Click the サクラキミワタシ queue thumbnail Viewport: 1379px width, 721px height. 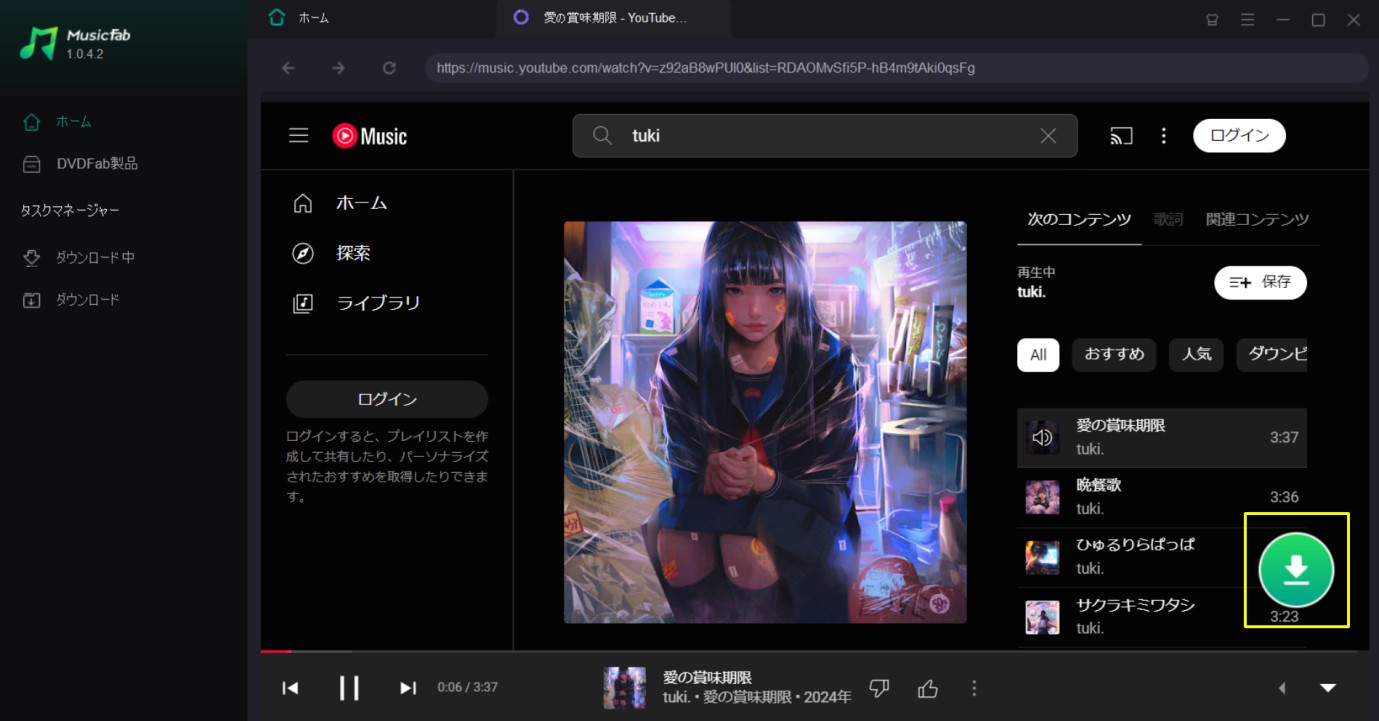[x=1042, y=617]
